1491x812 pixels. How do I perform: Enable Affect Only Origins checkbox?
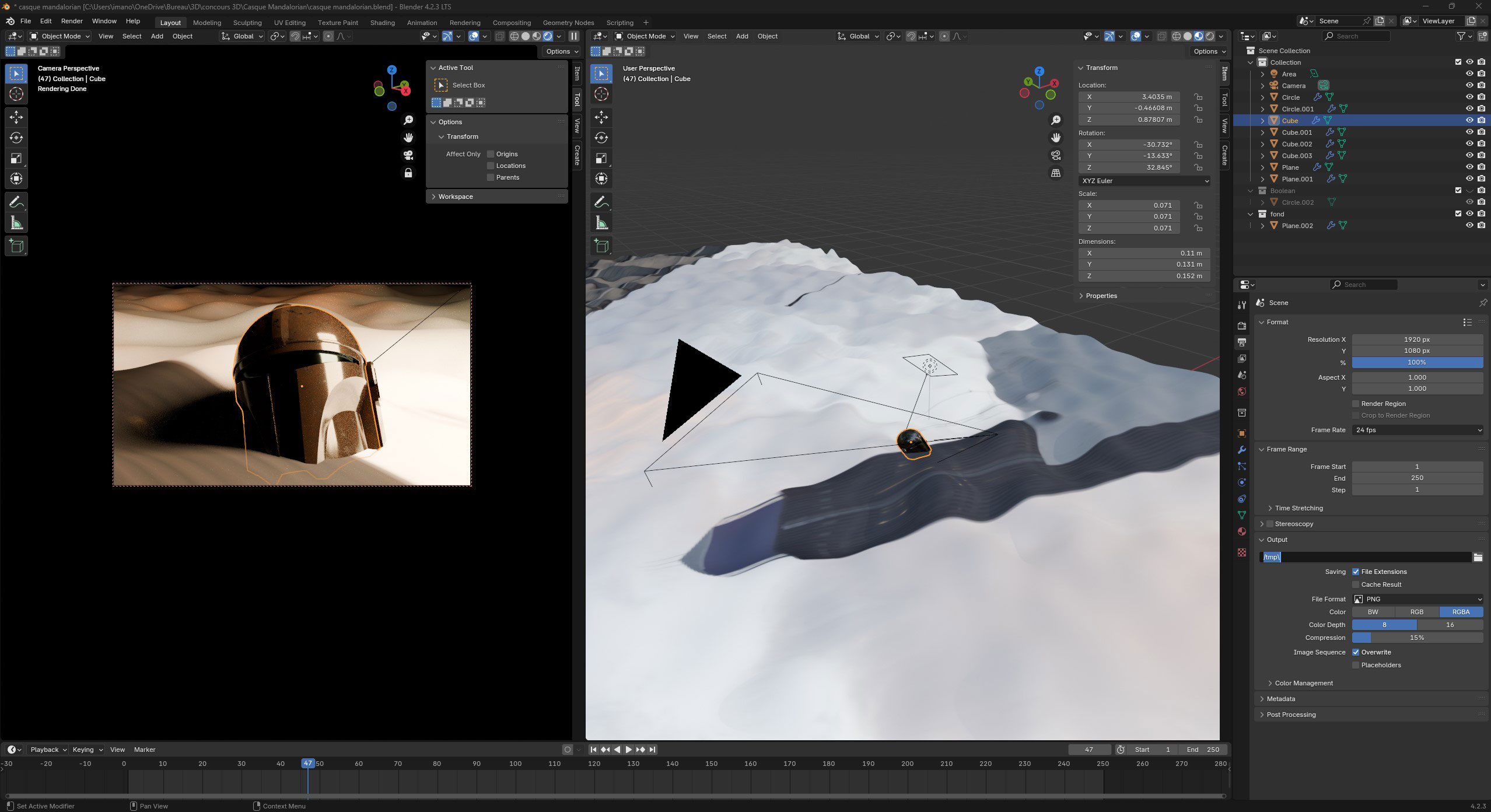click(491, 154)
